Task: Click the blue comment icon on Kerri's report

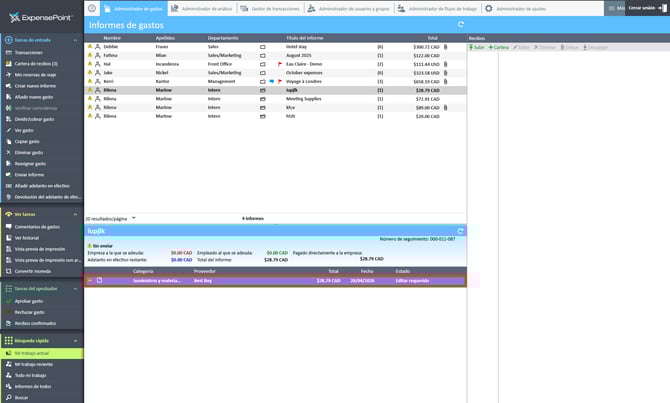Action: 270,81
